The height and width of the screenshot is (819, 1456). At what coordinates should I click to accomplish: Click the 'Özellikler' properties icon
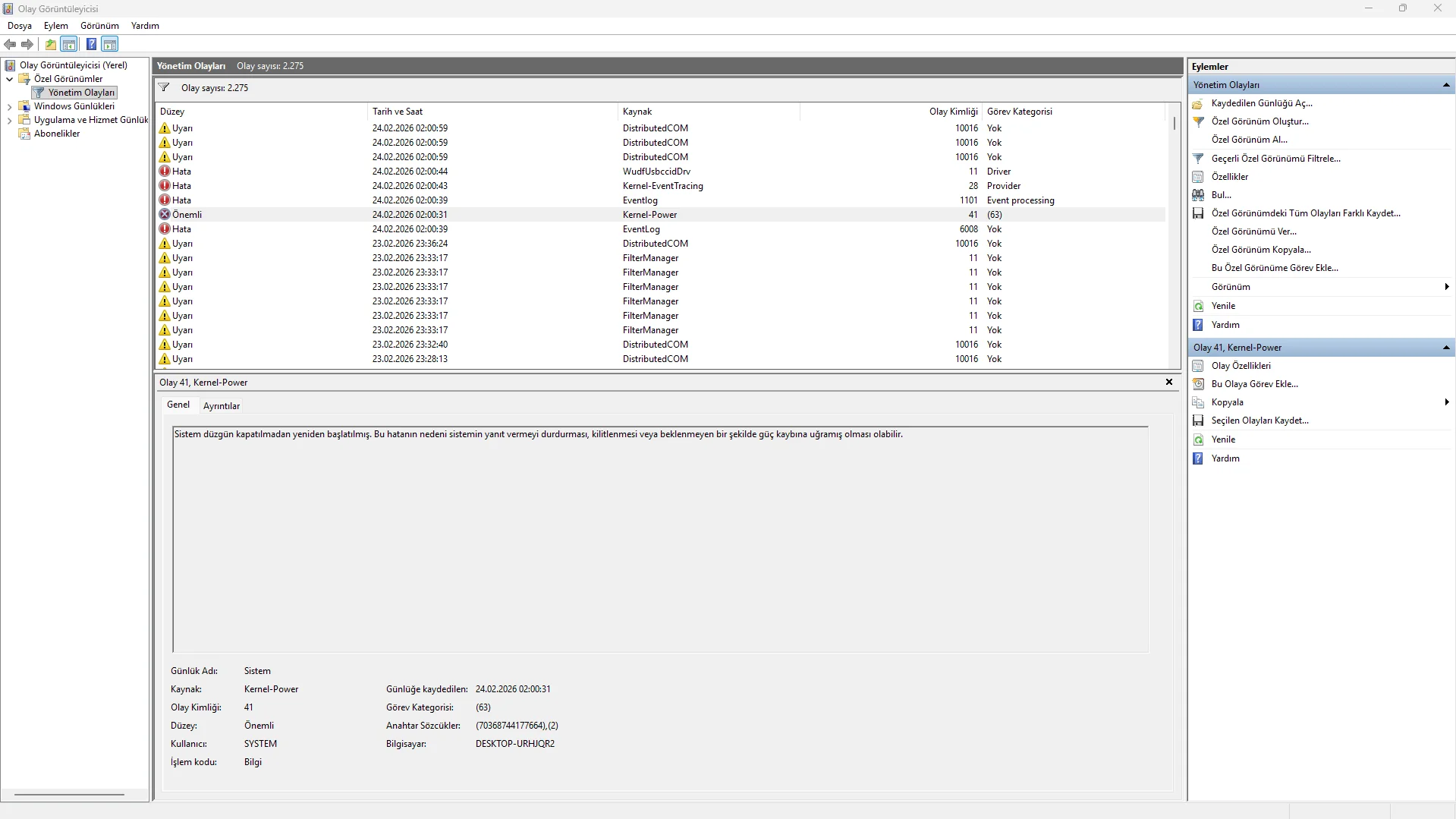(x=1198, y=177)
